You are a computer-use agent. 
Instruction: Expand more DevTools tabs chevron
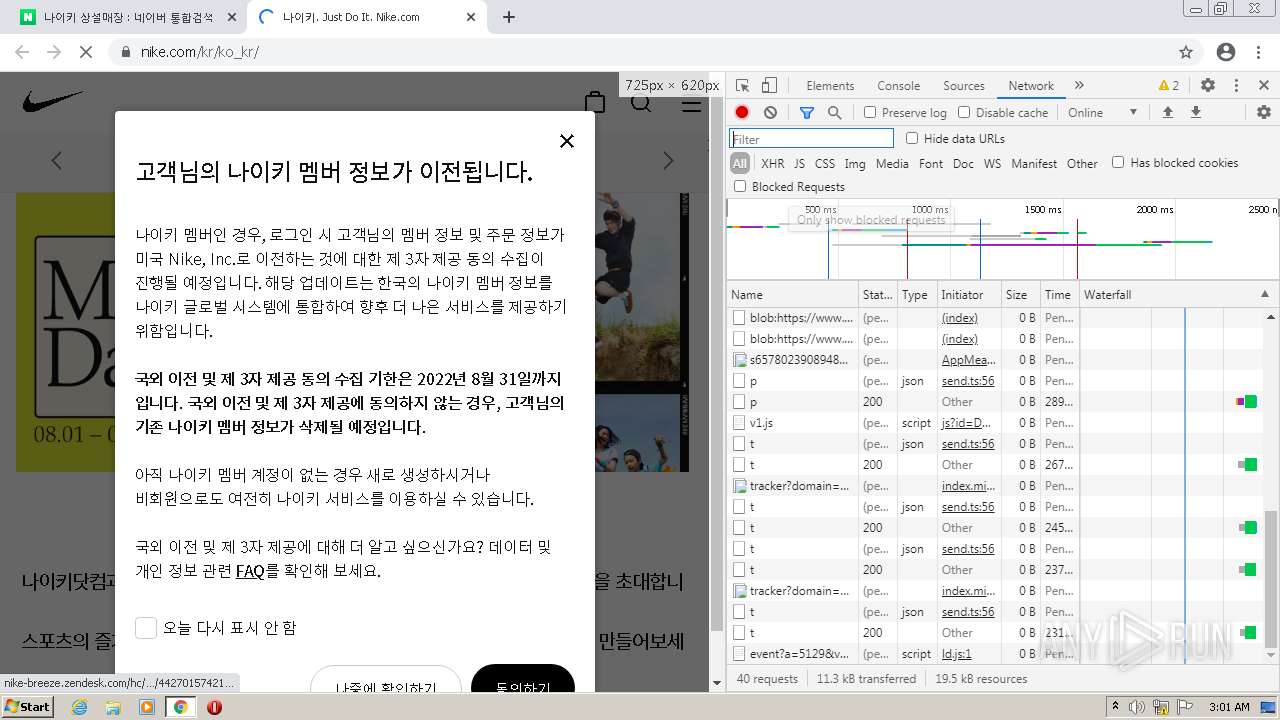click(1079, 86)
